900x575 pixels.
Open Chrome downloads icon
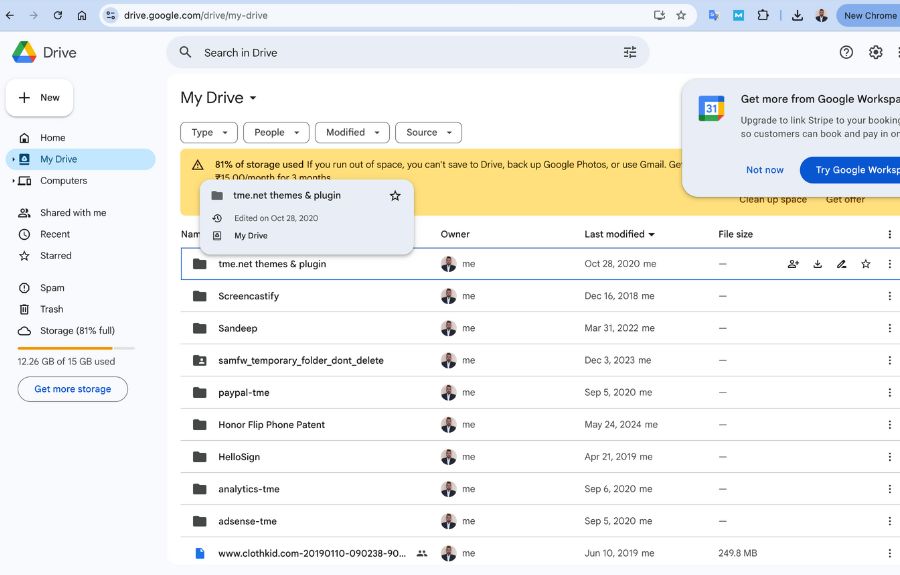[x=797, y=15]
